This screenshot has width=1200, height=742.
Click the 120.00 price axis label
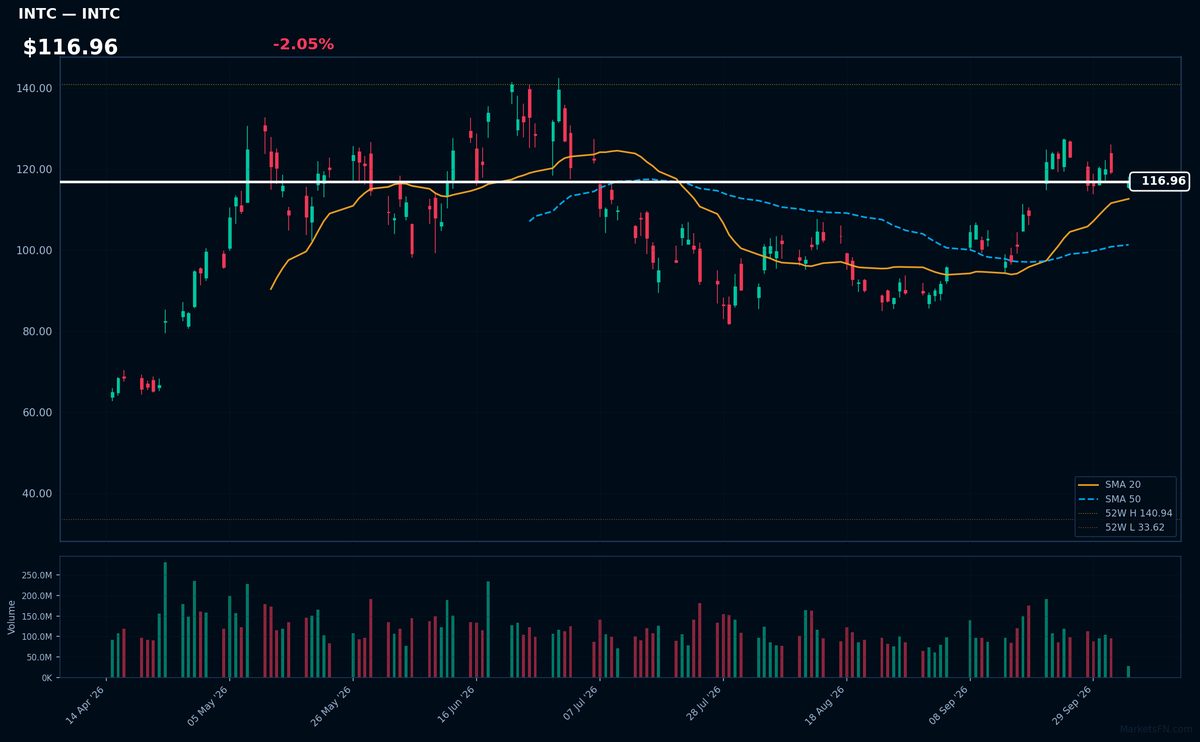(x=35, y=169)
